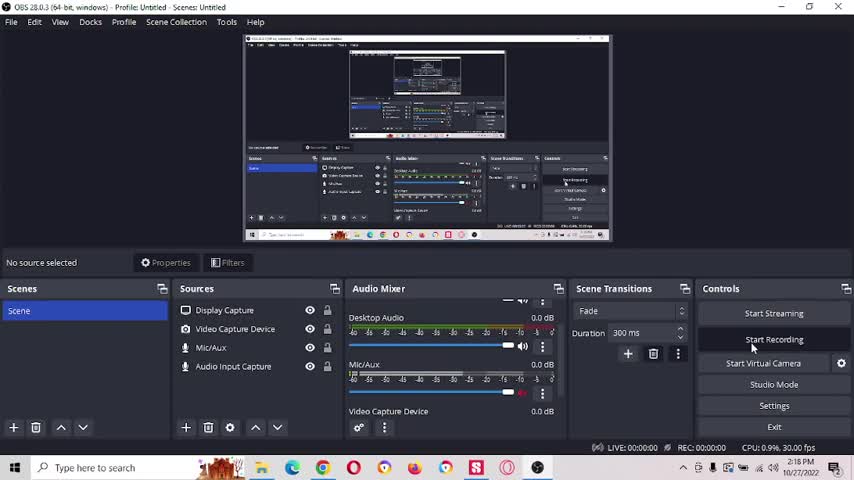Lock the Video Capture Device source
854x480 pixels.
click(327, 329)
